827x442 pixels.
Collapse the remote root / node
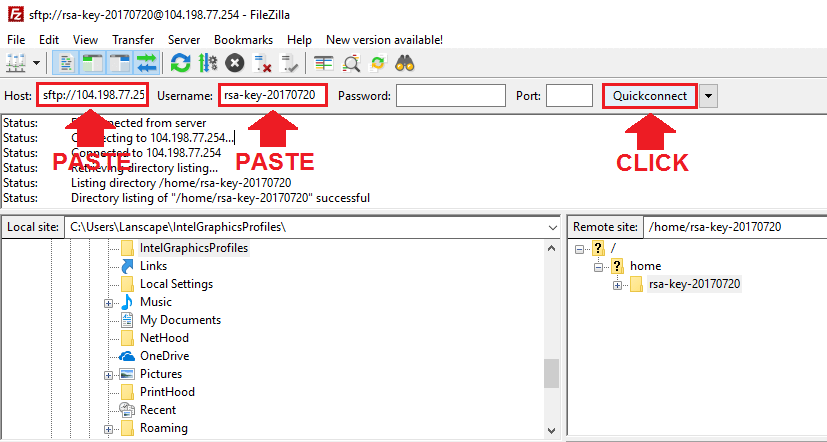[x=580, y=249]
